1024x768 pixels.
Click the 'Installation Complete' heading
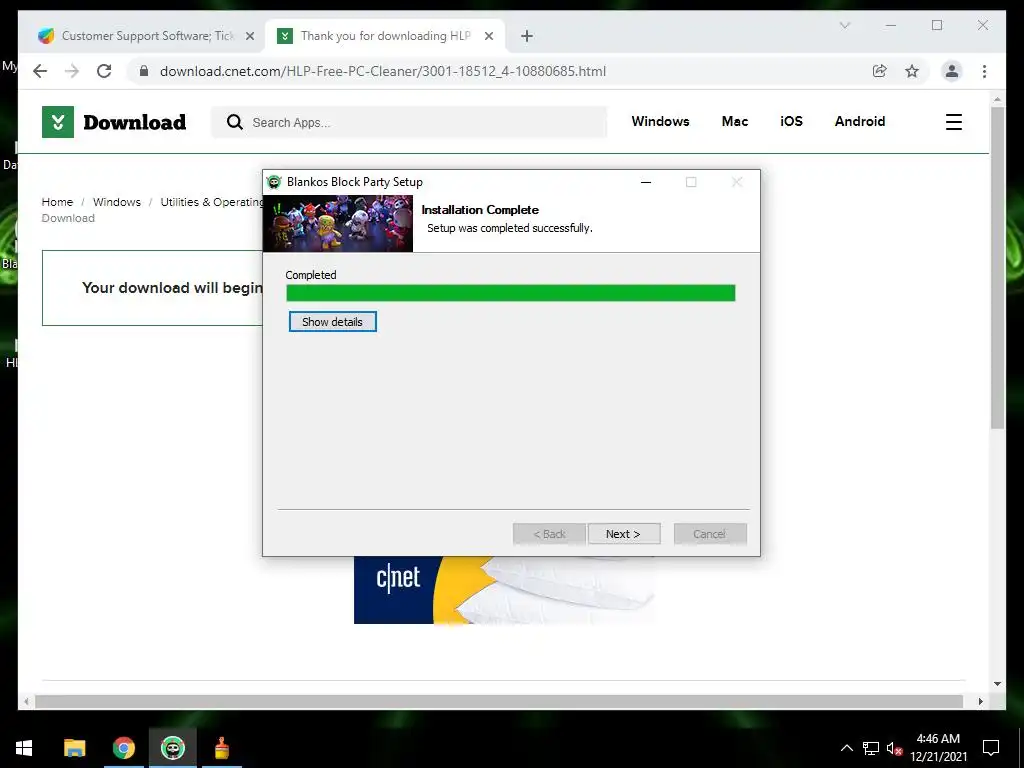pos(480,210)
